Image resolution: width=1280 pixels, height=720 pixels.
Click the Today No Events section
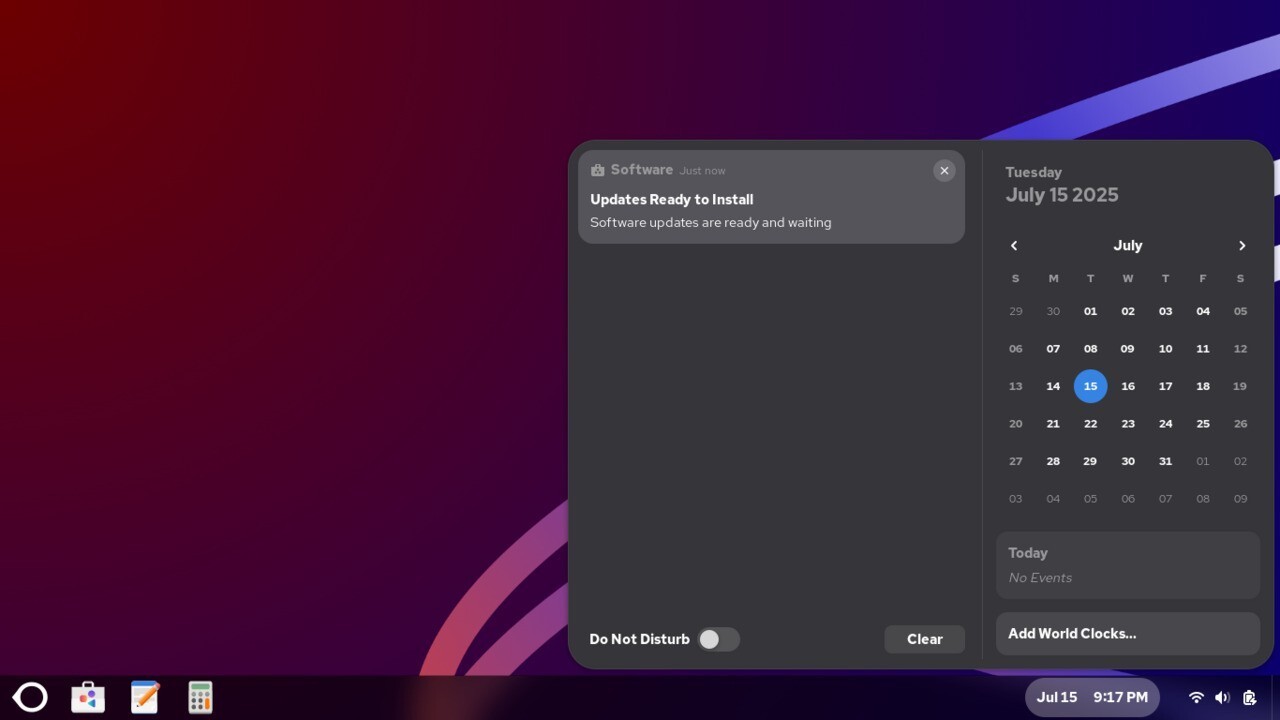tap(1127, 565)
